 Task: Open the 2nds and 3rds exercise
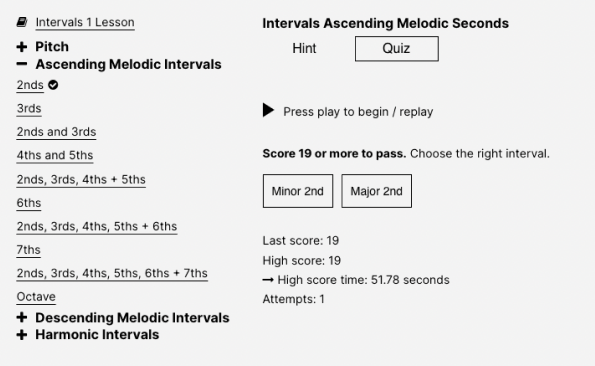pos(56,132)
